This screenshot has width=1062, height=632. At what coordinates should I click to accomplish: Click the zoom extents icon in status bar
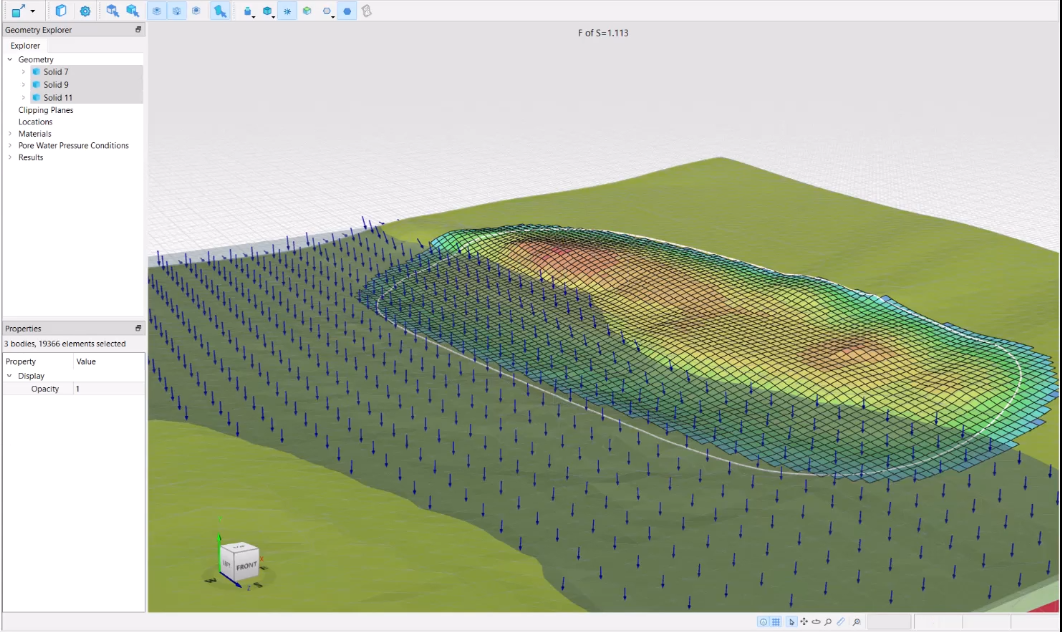857,622
